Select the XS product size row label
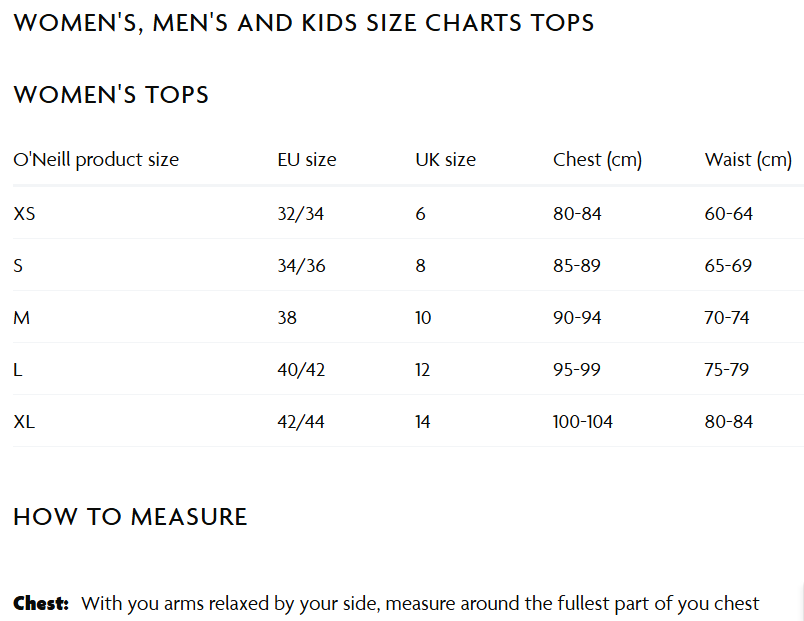This screenshot has height=621, width=804. 24,213
